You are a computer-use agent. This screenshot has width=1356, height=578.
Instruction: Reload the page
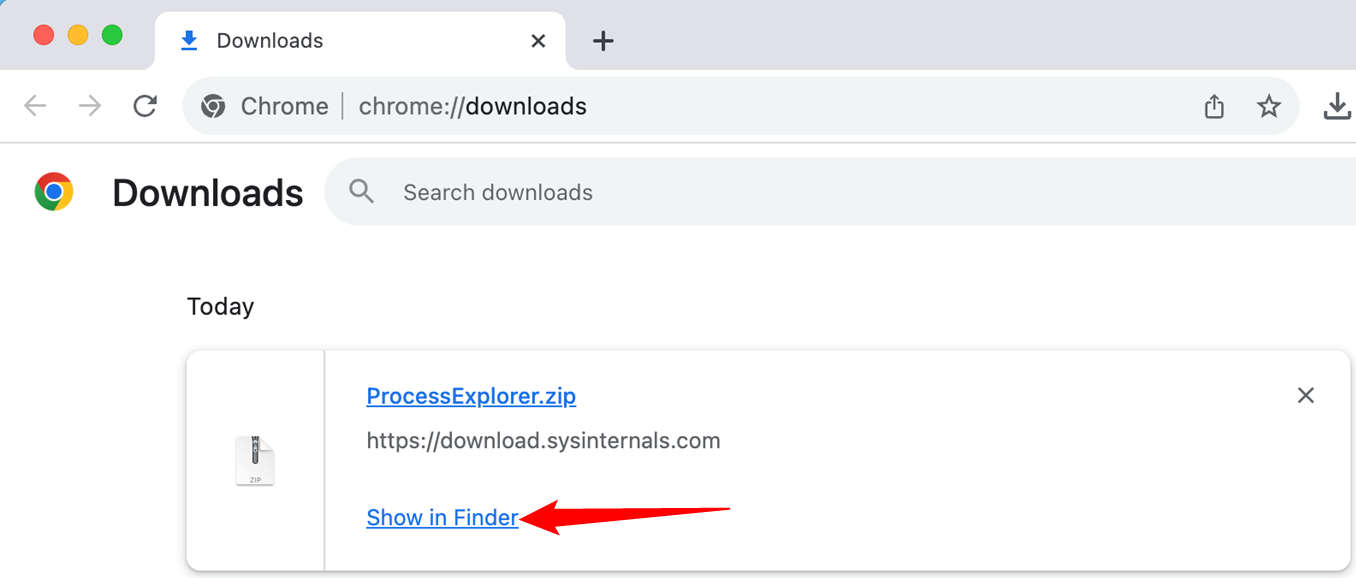pyautogui.click(x=145, y=105)
